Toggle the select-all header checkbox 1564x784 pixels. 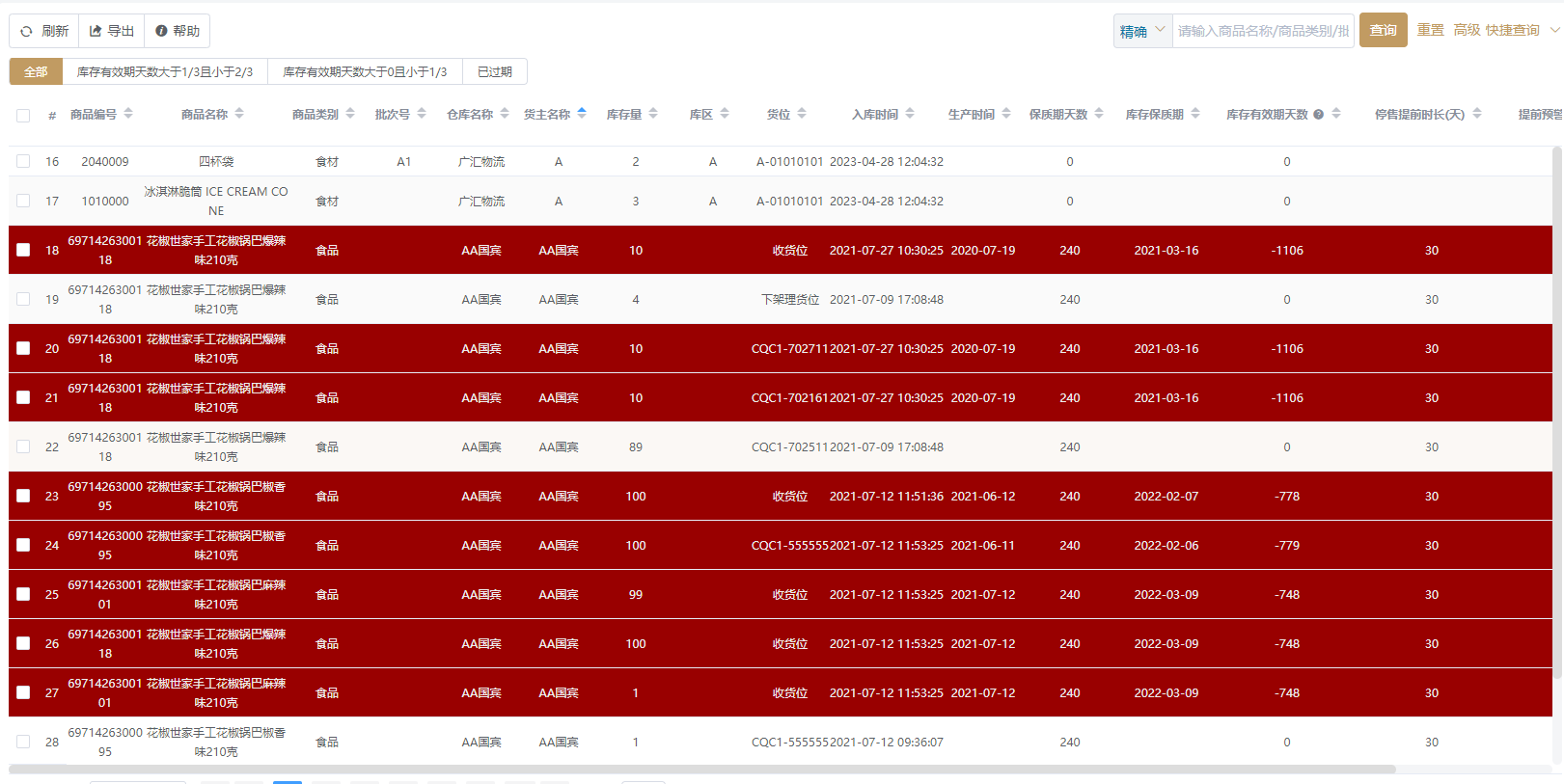click(x=23, y=115)
